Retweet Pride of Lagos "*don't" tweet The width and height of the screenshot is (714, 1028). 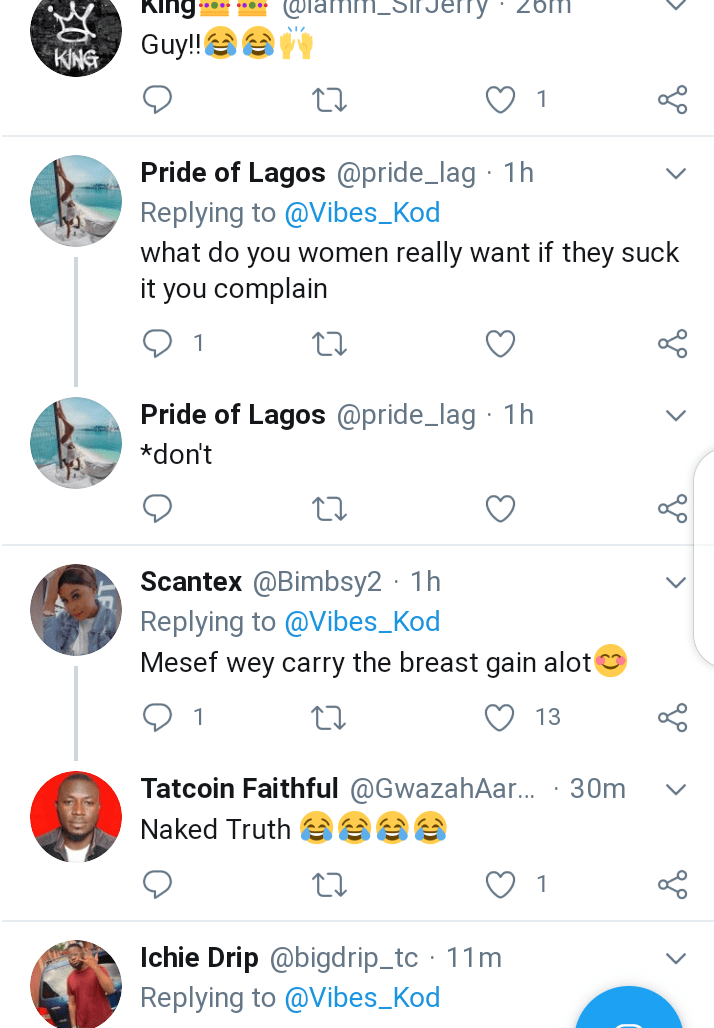tap(329, 509)
